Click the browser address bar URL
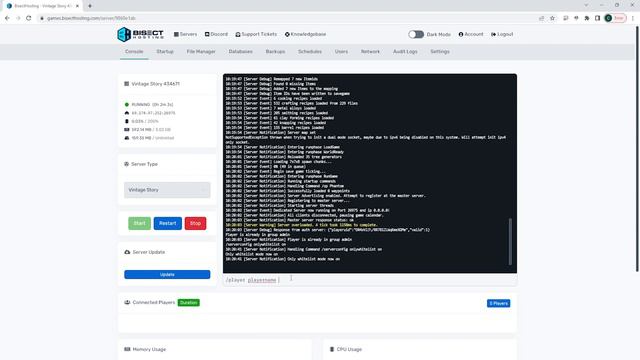The image size is (640, 360). (x=91, y=18)
